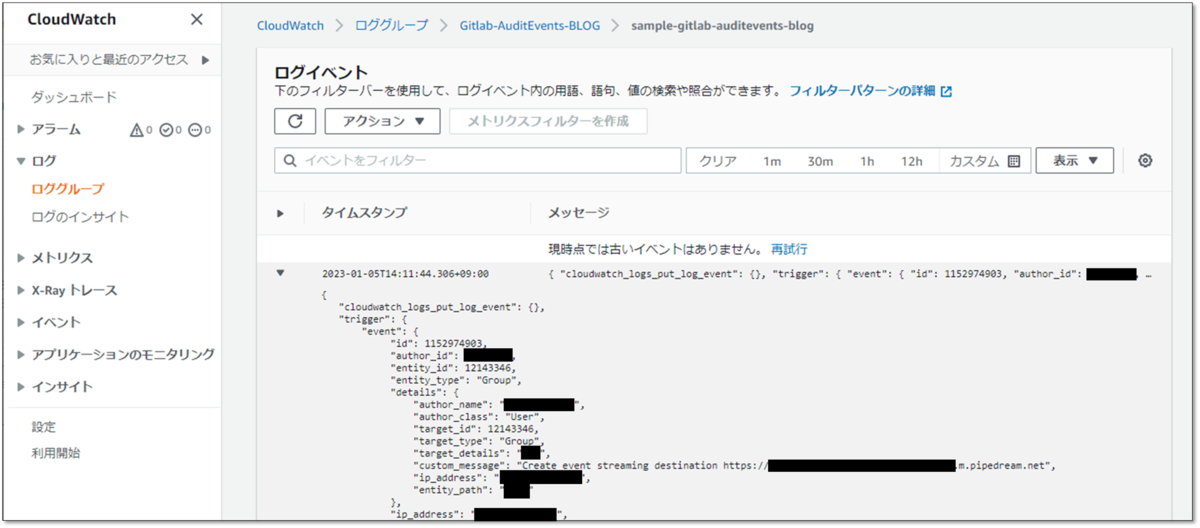This screenshot has width=1200, height=528.
Task: Select ロググループ in sidebar
Action: click(x=68, y=188)
